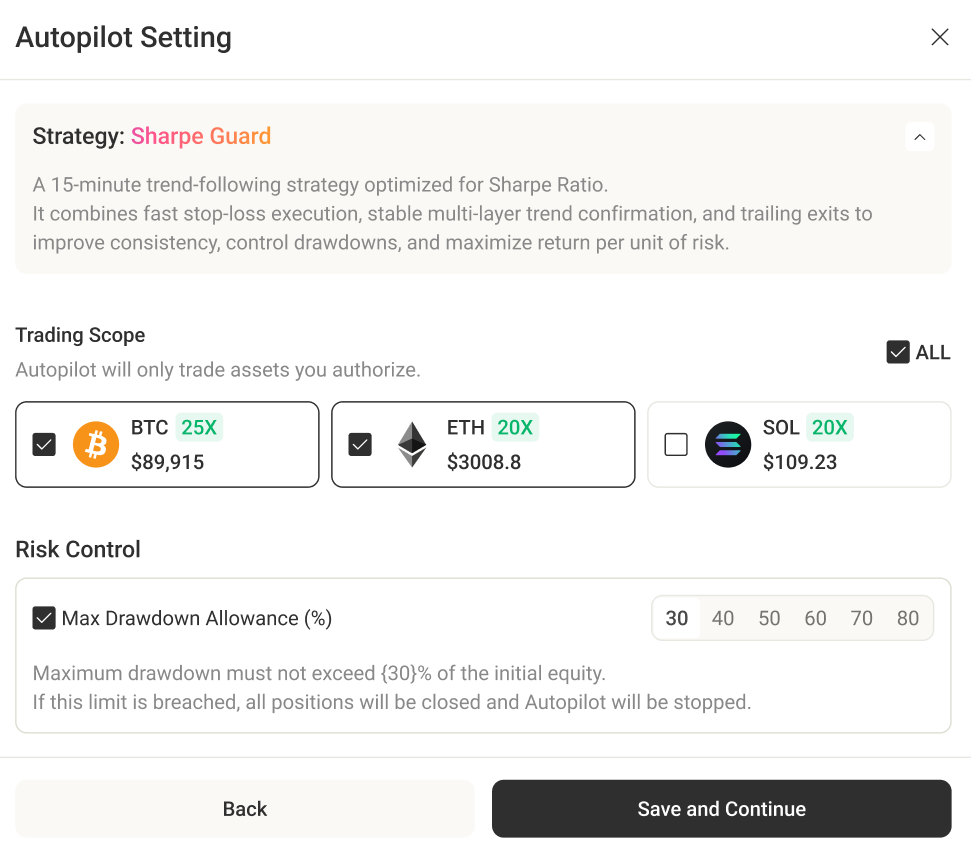Uncheck the BTC asset checkbox
Screen dimensions: 971x854
(x=44, y=444)
